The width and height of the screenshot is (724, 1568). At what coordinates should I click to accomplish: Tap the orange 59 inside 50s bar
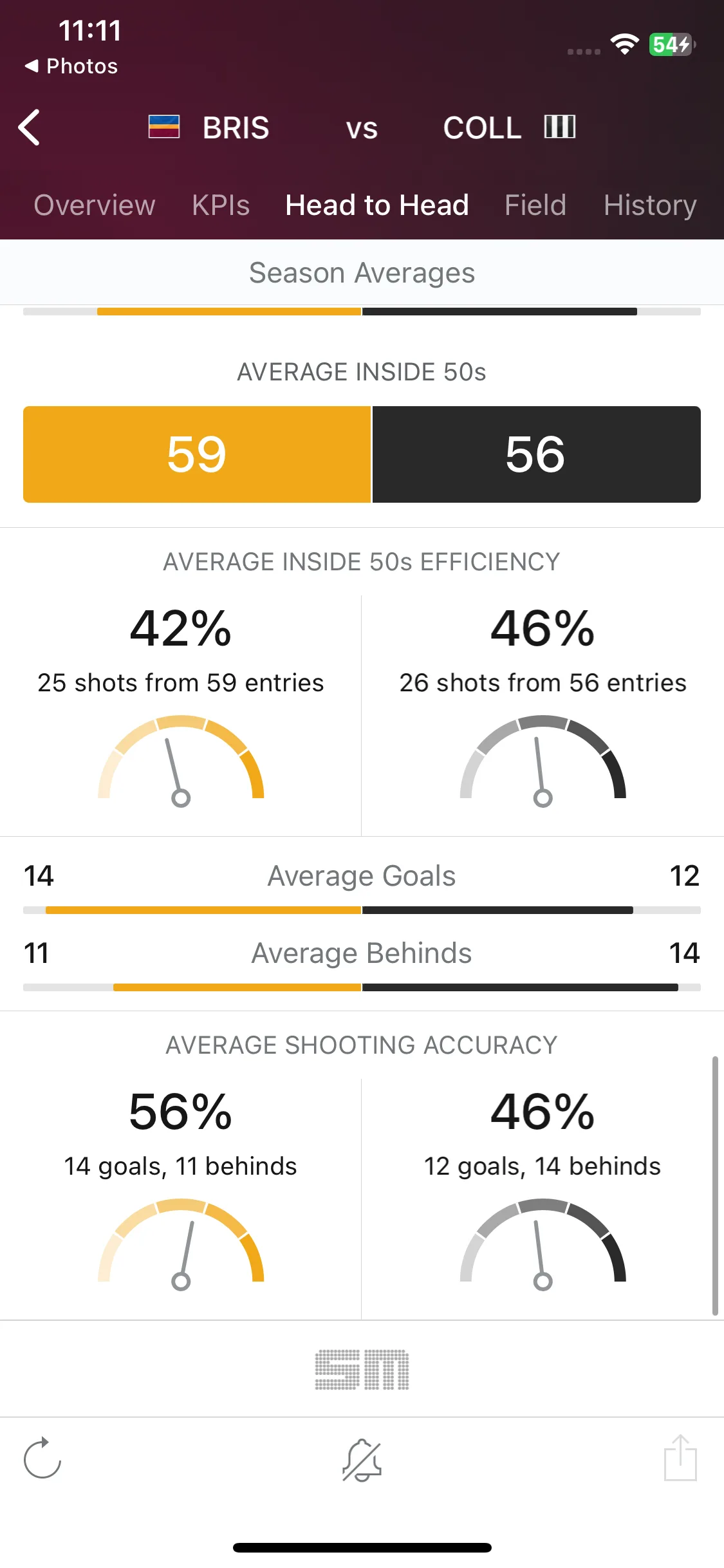tap(197, 454)
